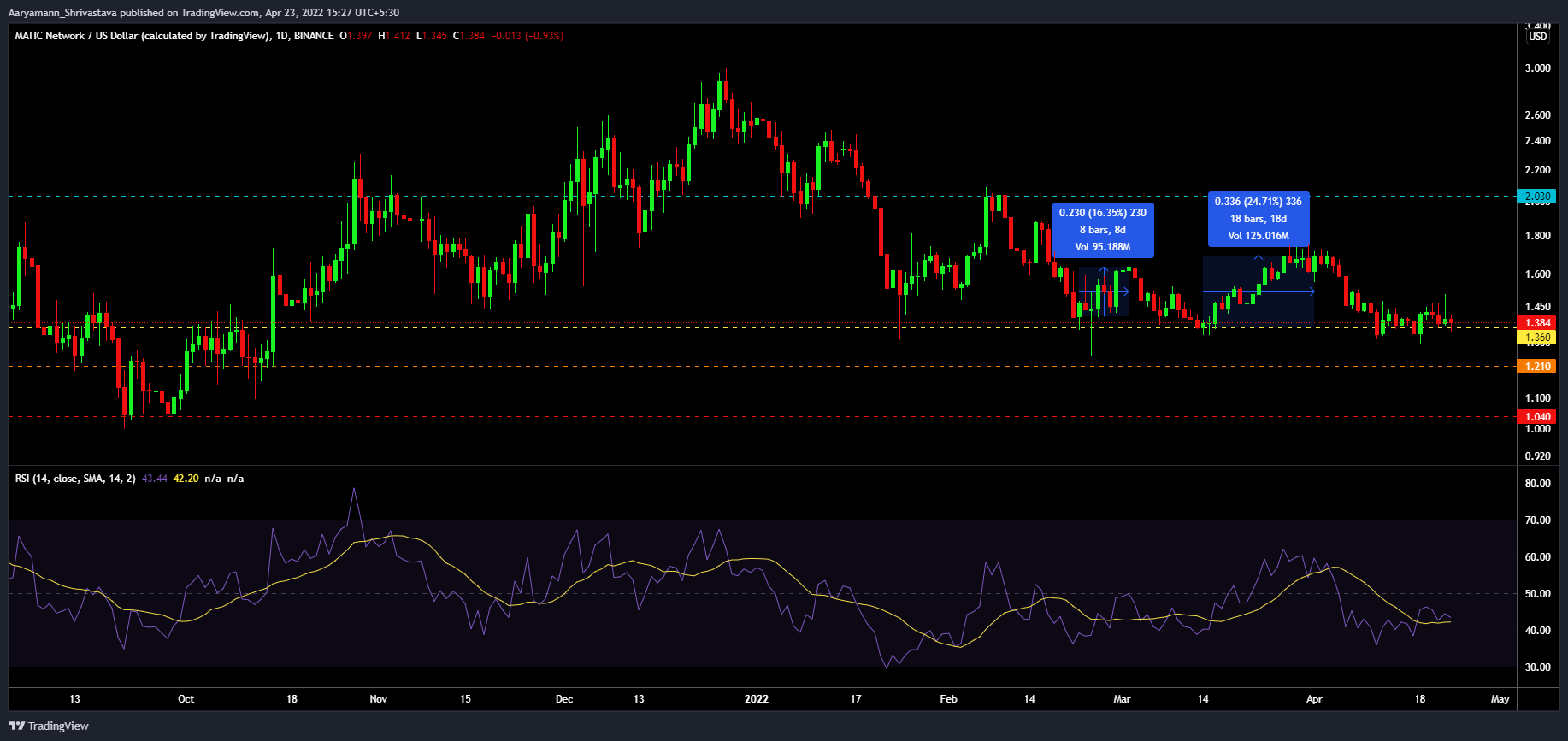
Task: Click the May label on the time axis
Action: [1500, 699]
